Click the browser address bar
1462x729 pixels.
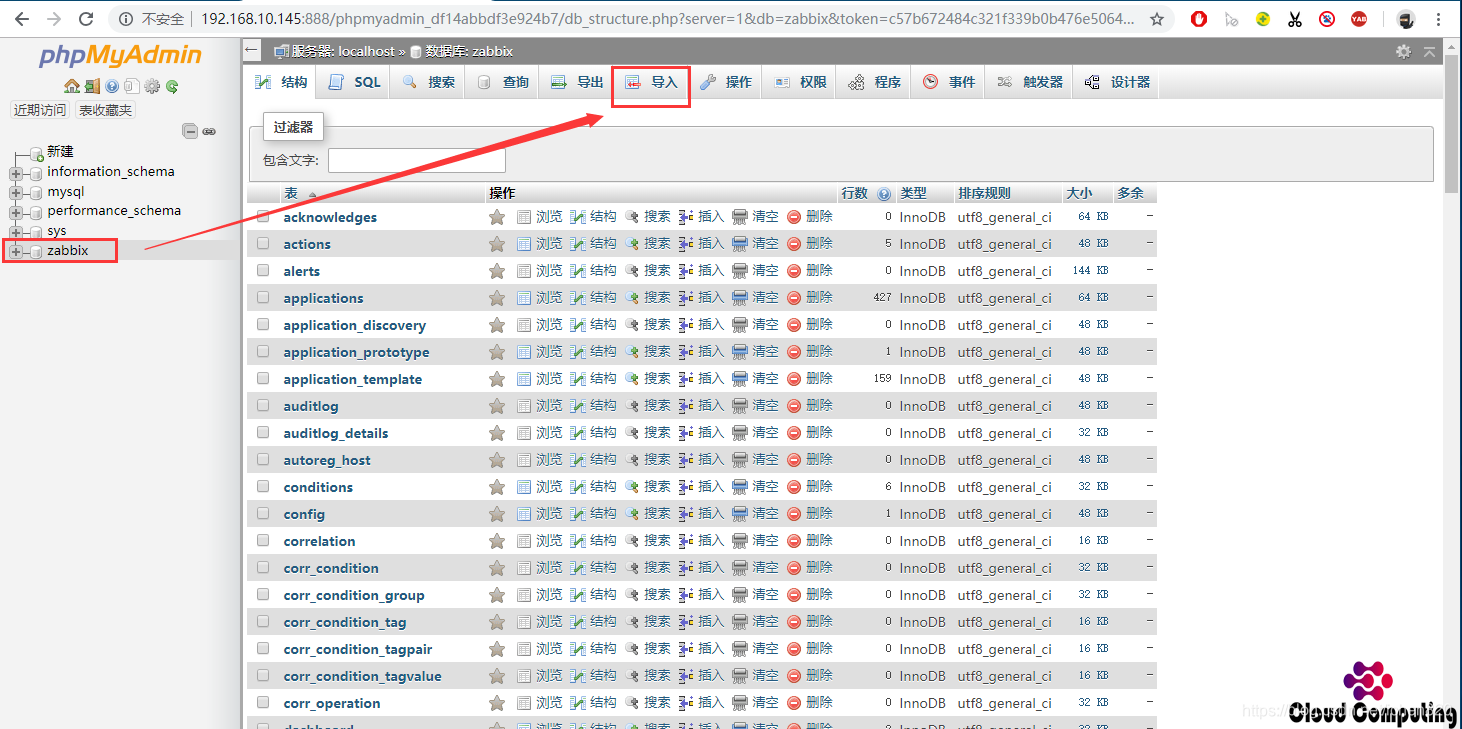pos(640,19)
